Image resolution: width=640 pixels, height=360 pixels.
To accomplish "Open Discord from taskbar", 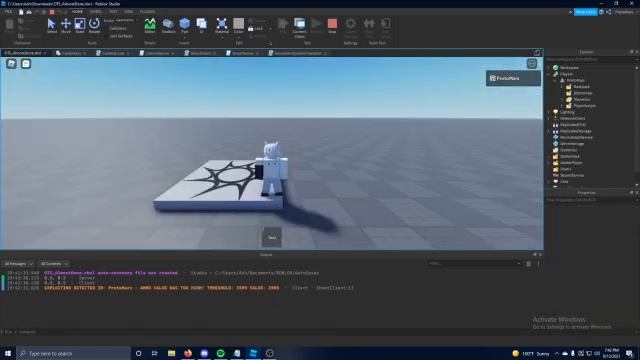I will [x=204, y=353].
